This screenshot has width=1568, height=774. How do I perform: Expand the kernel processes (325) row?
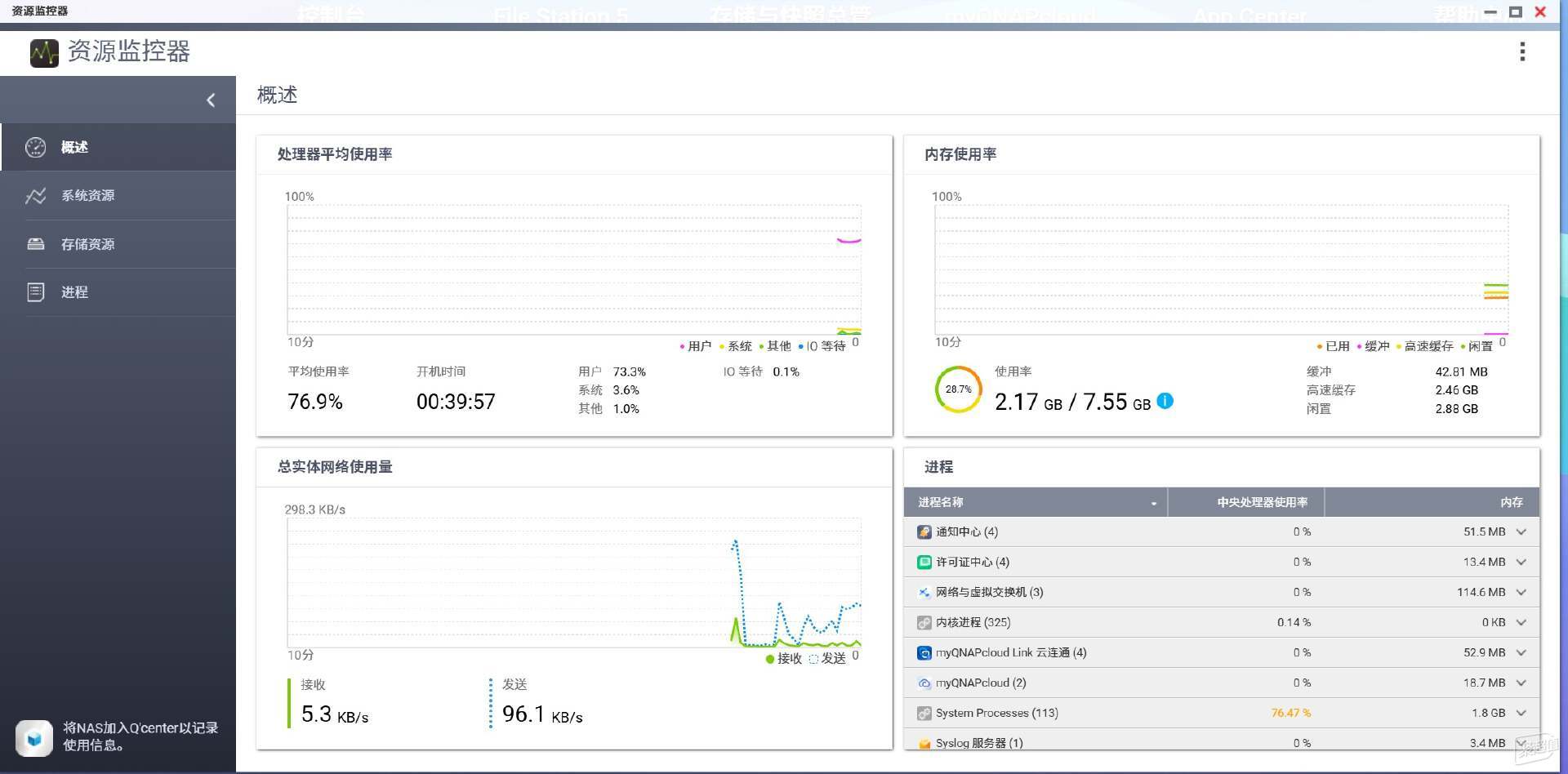point(1521,622)
